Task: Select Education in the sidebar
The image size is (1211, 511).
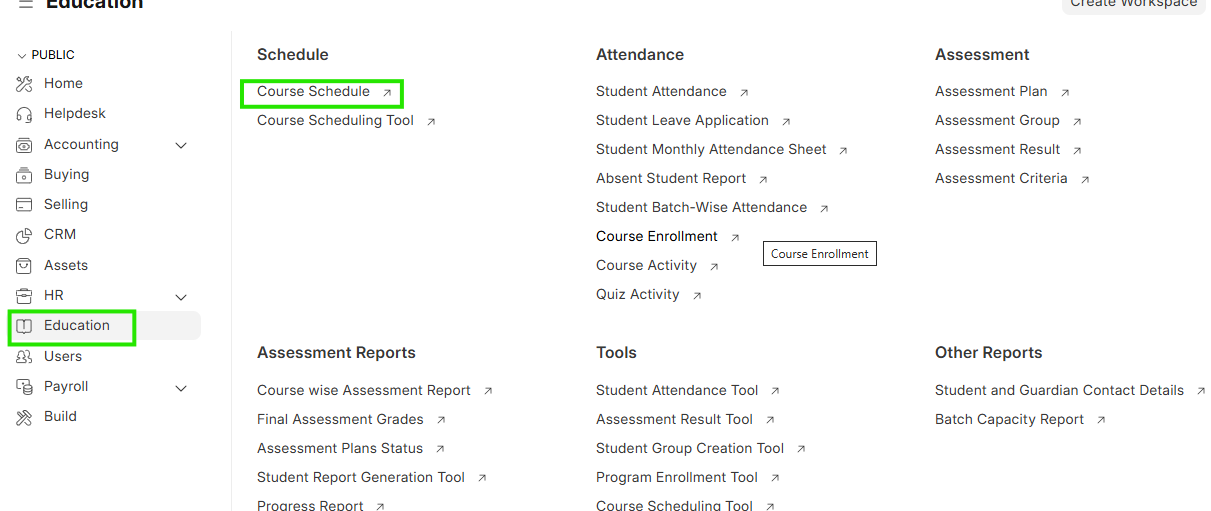Action: click(76, 326)
